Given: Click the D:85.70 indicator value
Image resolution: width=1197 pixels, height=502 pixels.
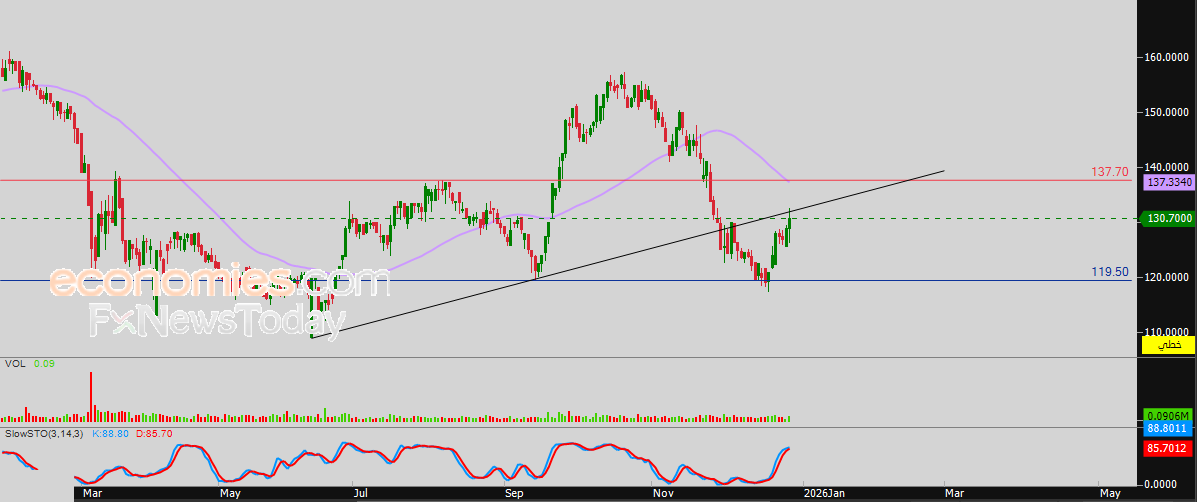Looking at the screenshot, I should tap(156, 434).
